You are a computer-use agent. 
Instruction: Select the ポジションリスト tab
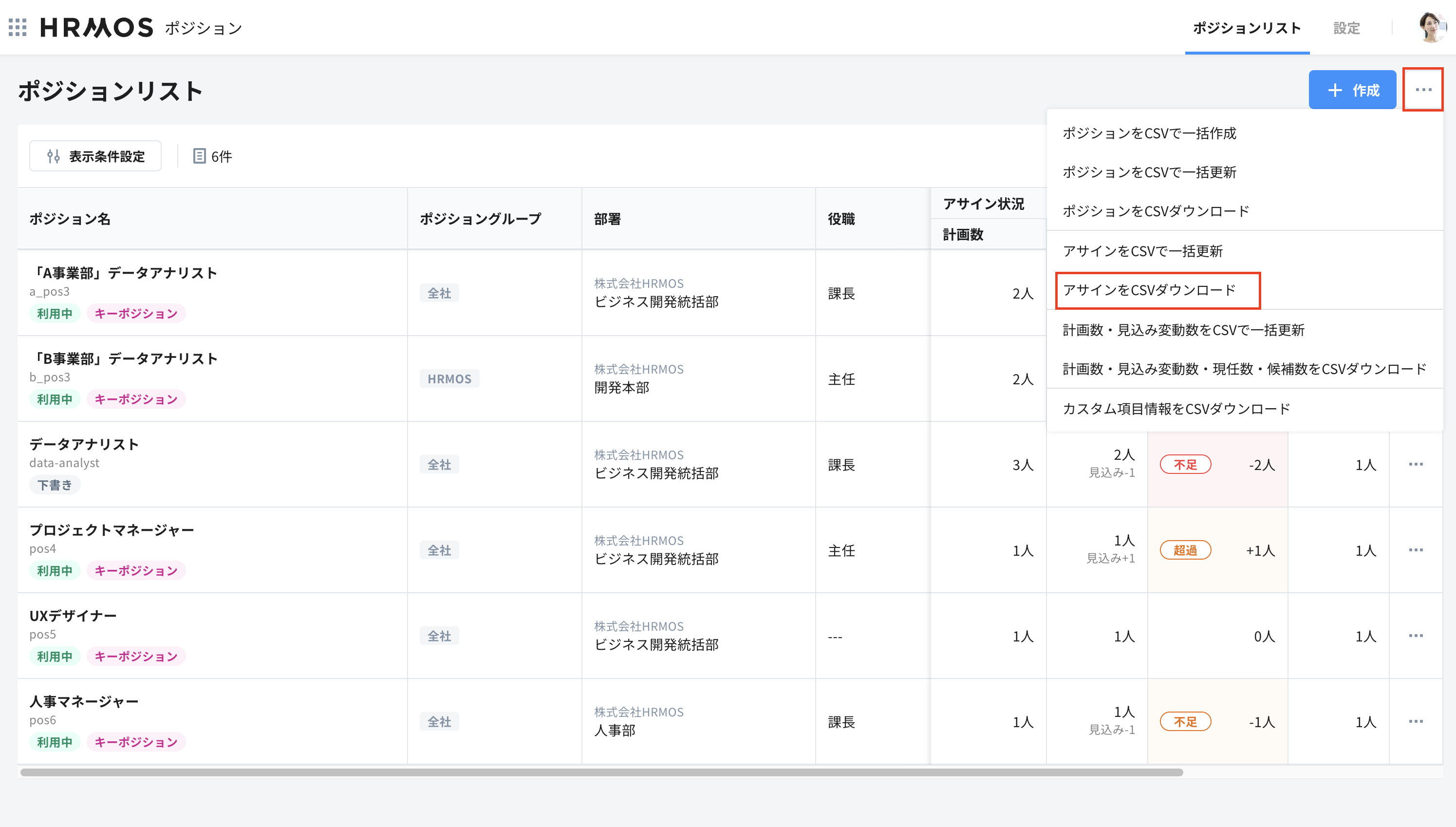[x=1247, y=28]
